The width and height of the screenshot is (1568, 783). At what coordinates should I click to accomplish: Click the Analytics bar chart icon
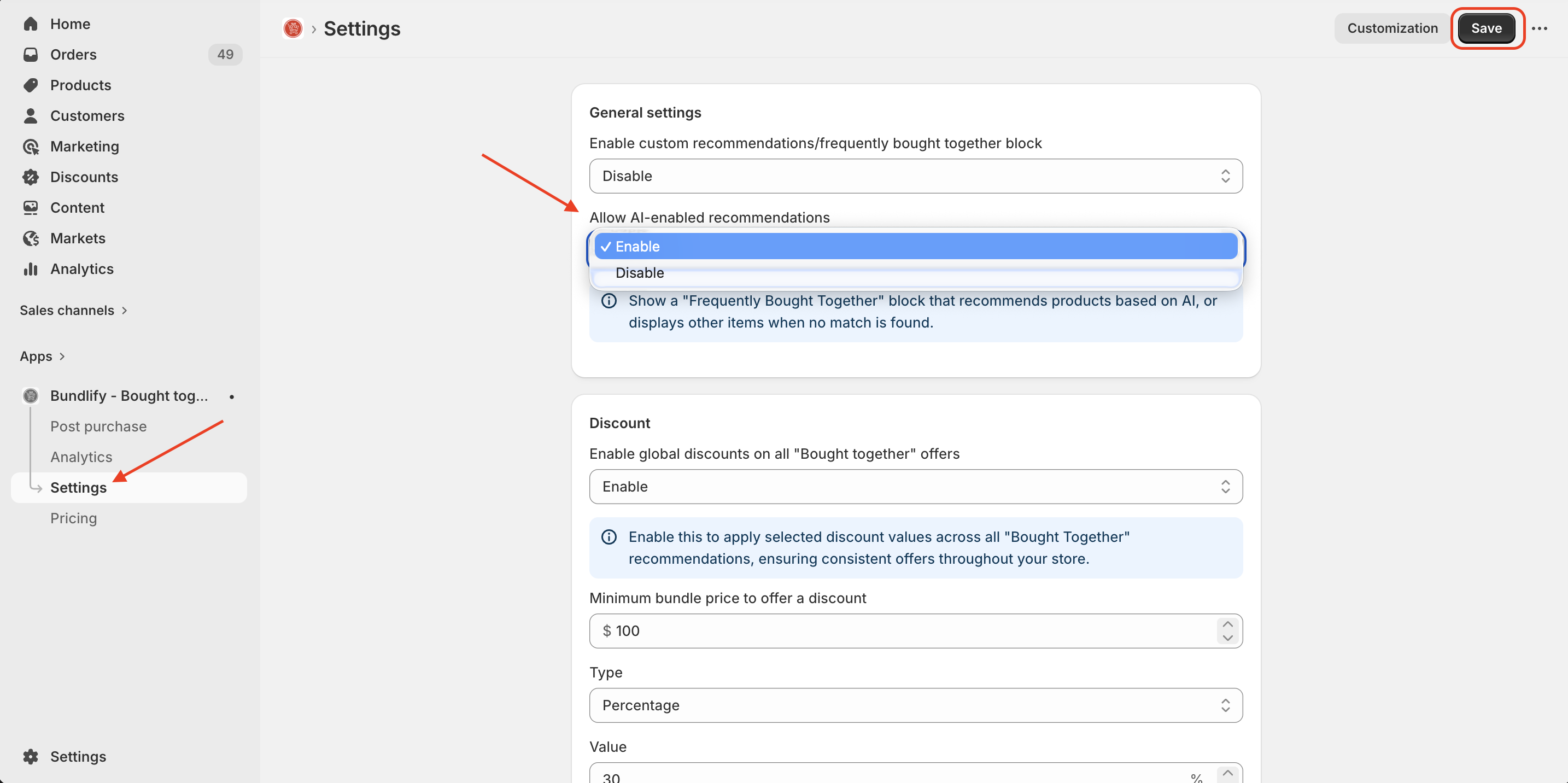click(x=31, y=269)
